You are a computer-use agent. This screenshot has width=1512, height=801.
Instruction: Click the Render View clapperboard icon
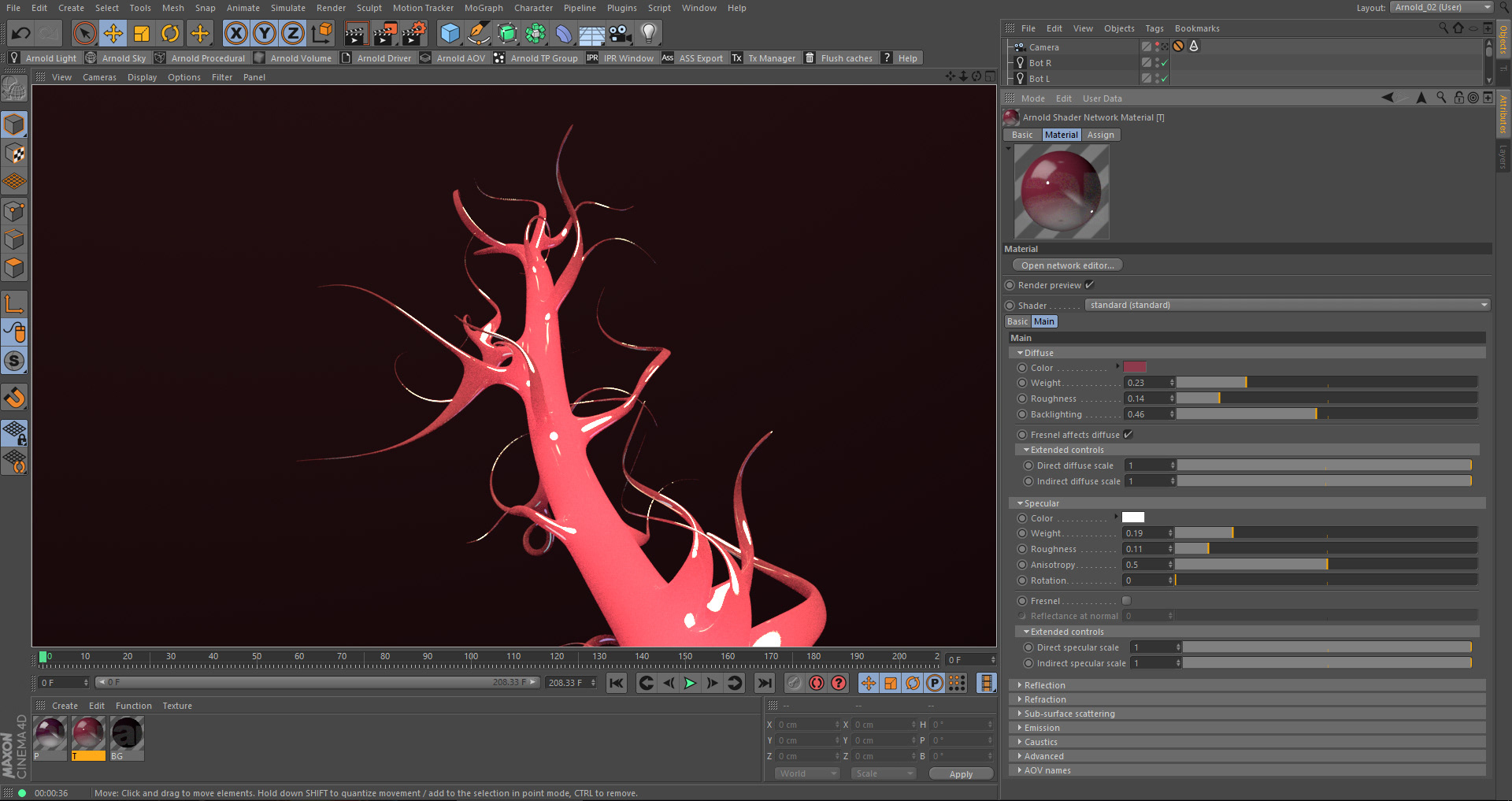pyautogui.click(x=356, y=33)
